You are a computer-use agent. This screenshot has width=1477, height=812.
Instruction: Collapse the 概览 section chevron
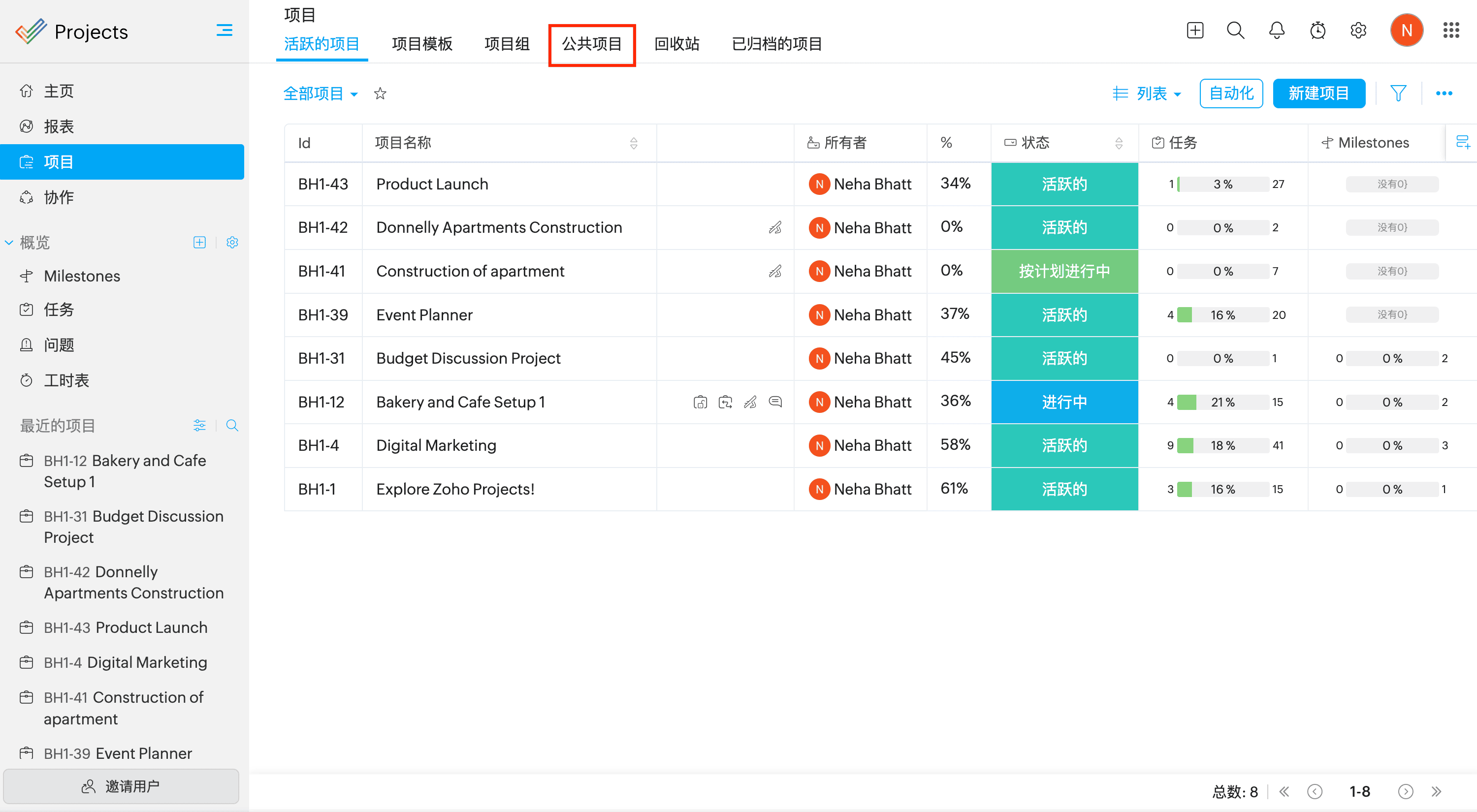tap(9, 243)
